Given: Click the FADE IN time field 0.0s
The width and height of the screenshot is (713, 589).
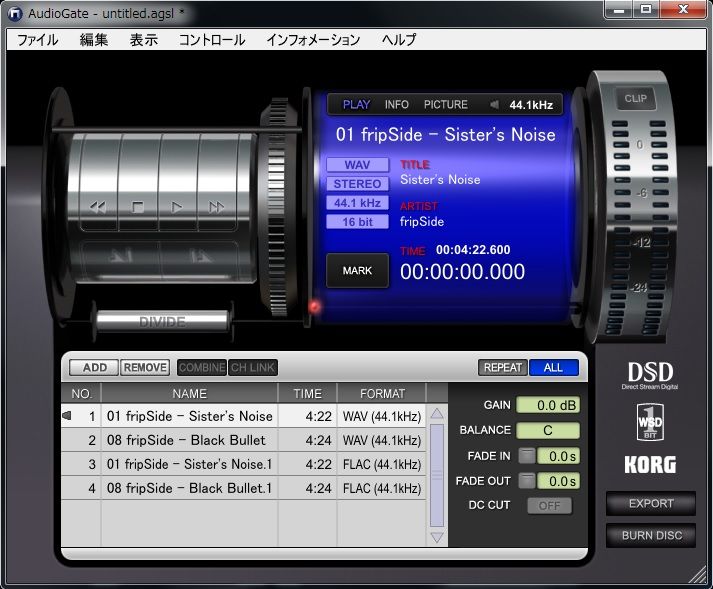Looking at the screenshot, I should 558,456.
